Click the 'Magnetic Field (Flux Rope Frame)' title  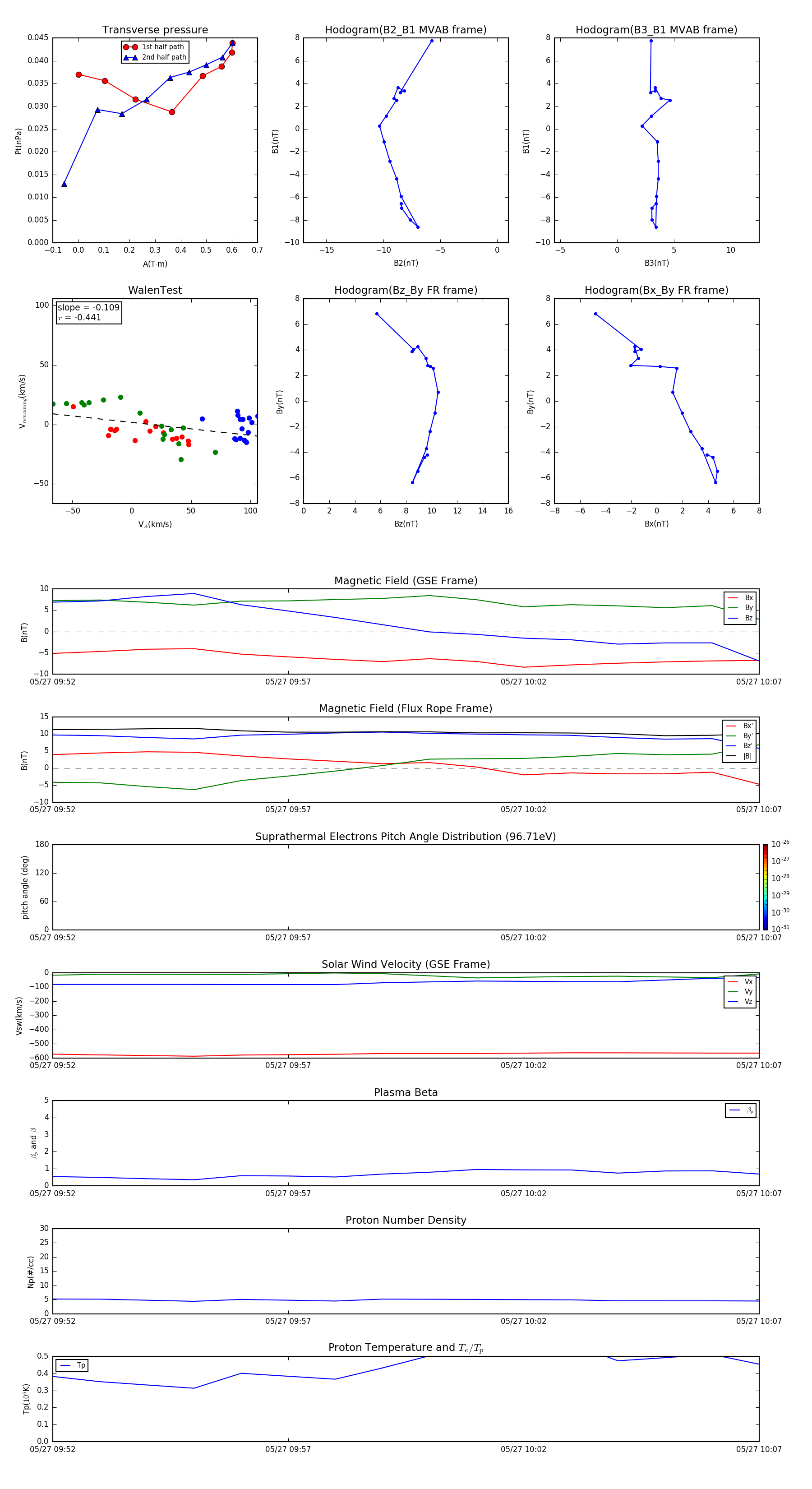point(406,709)
